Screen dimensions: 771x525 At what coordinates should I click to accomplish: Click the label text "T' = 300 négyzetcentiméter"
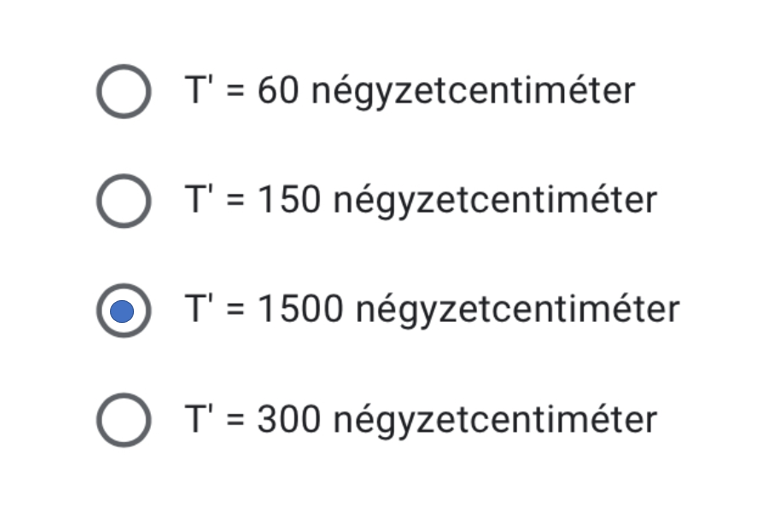point(420,420)
